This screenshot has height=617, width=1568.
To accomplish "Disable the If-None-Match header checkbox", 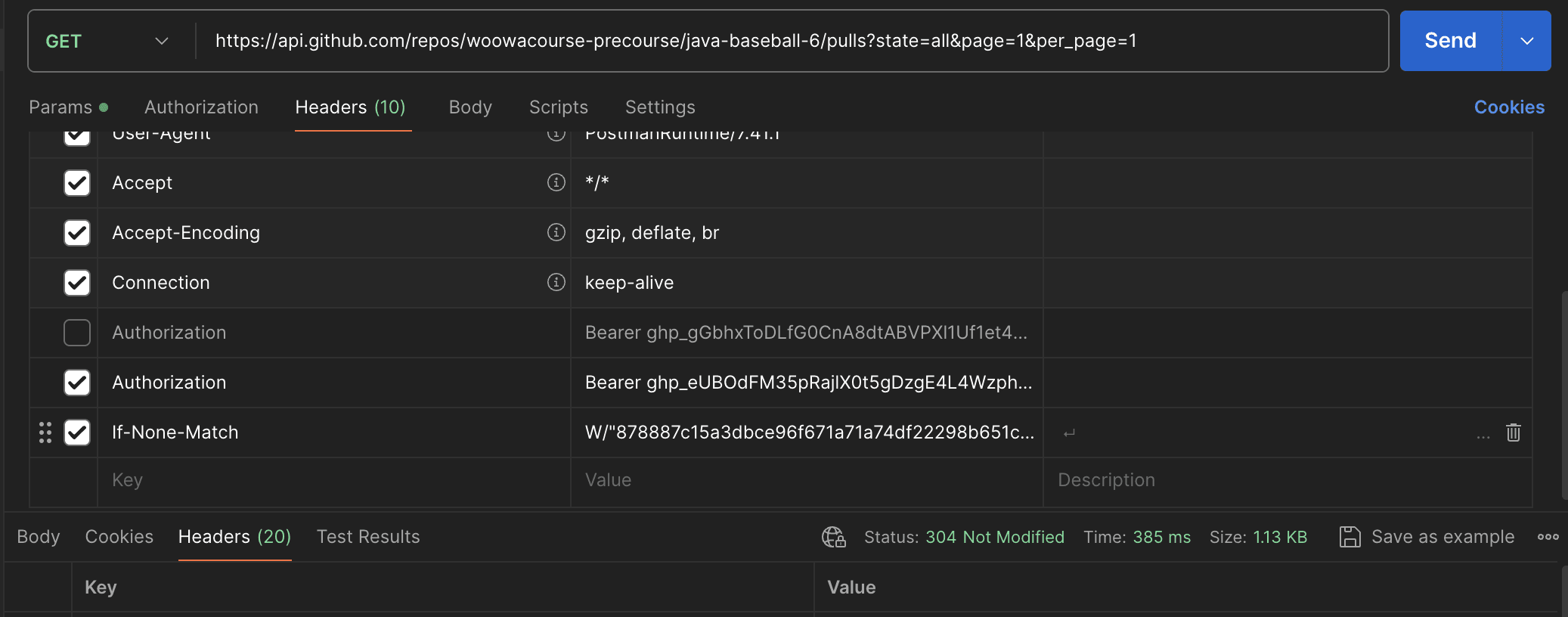I will (x=77, y=433).
